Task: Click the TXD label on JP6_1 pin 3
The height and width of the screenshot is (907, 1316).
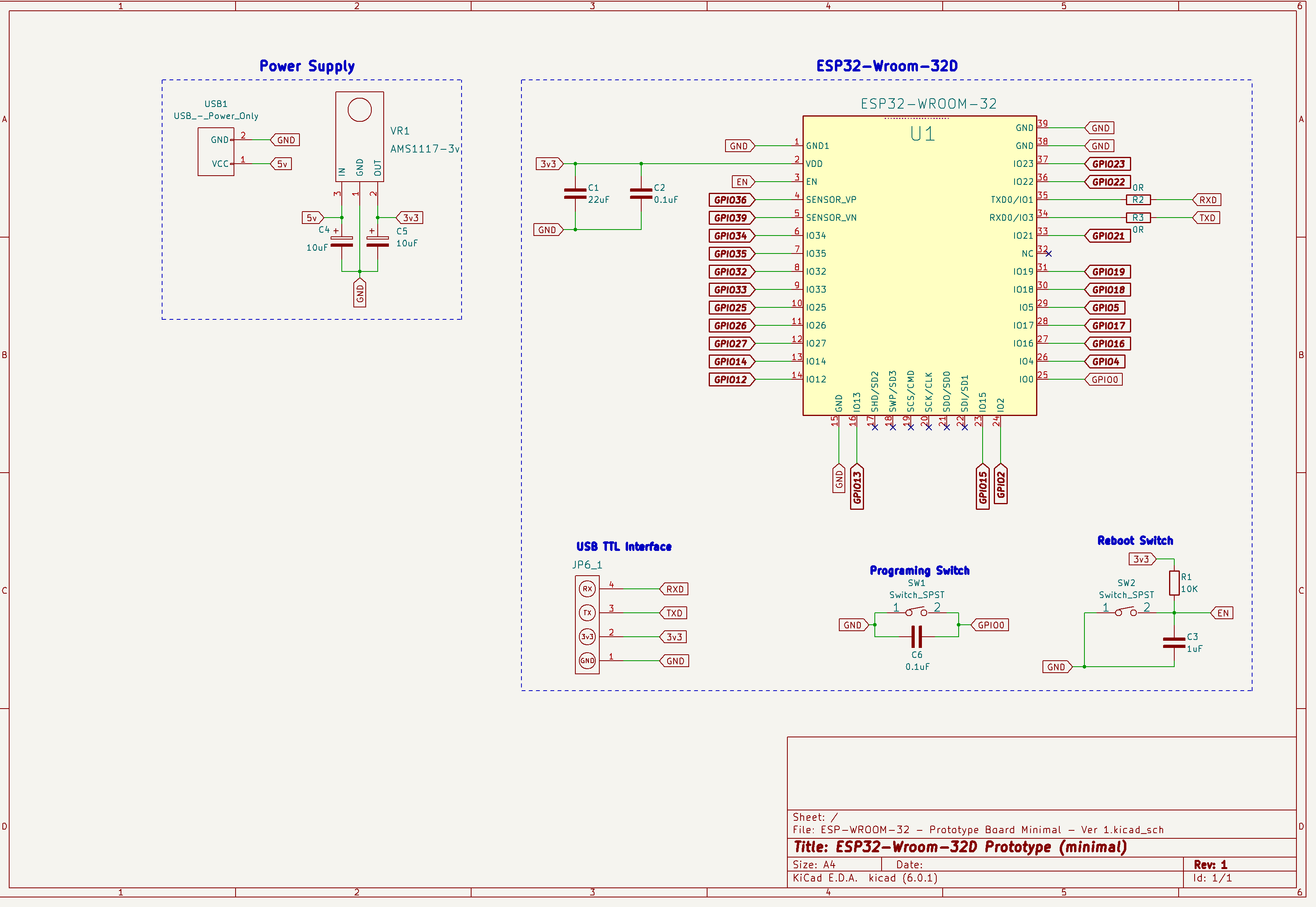Action: click(673, 613)
